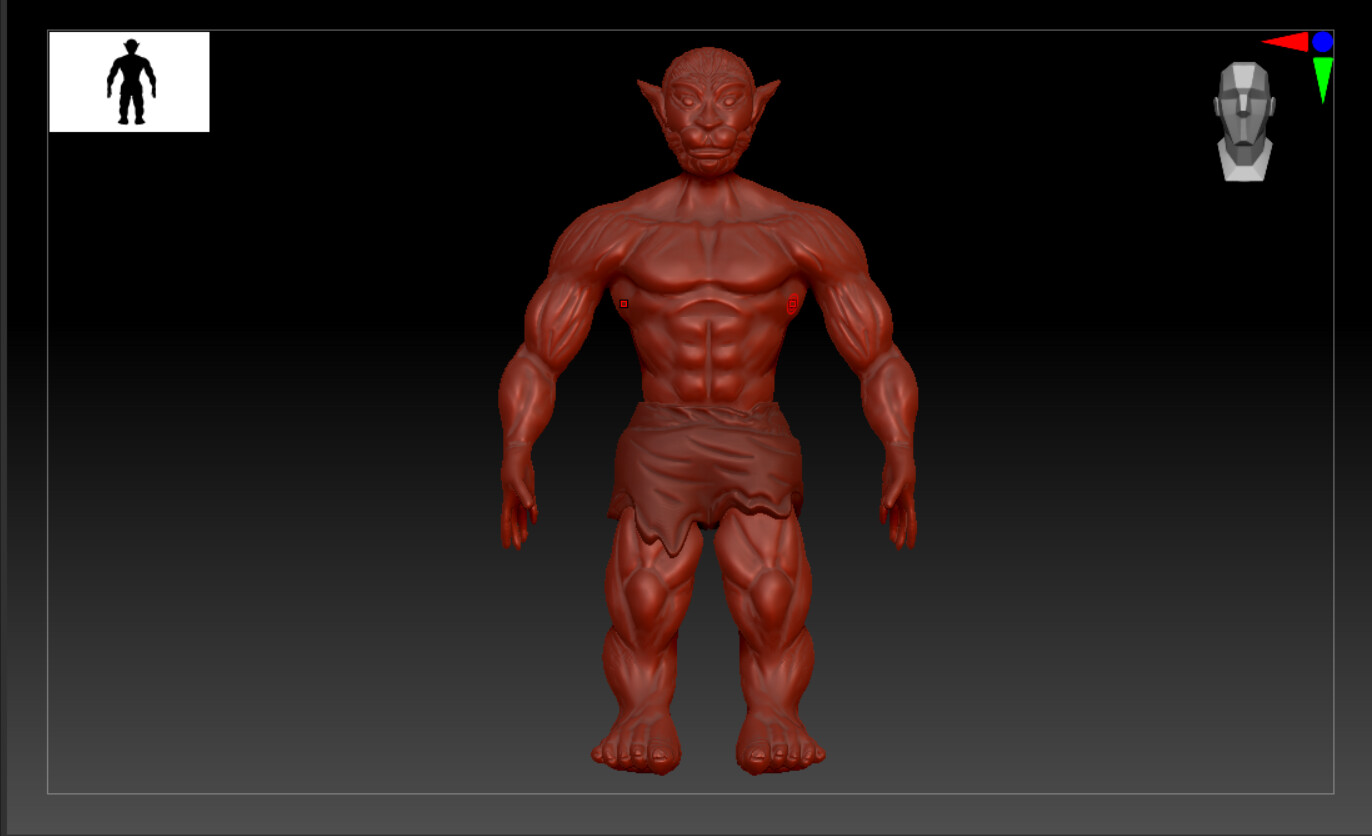Click the silhouette figure inside the preview
The image size is (1372, 836).
point(133,82)
